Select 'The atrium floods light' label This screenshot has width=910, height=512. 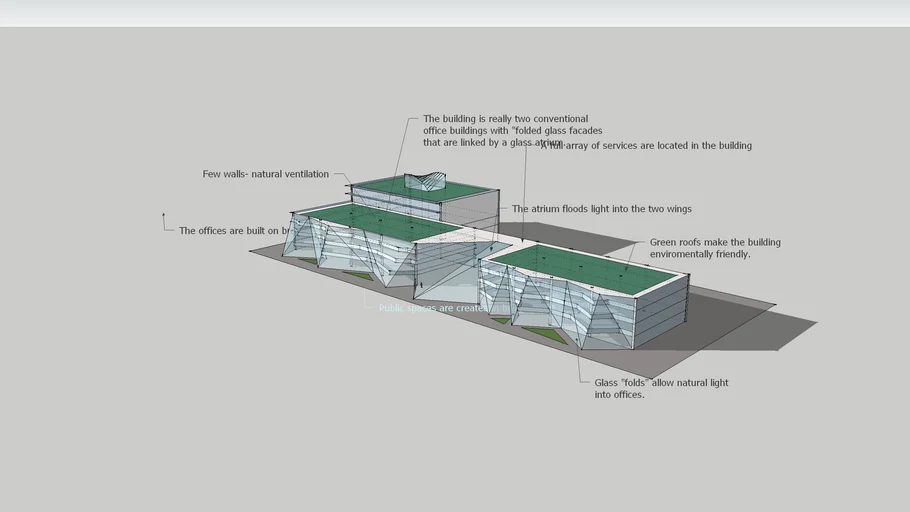point(601,209)
